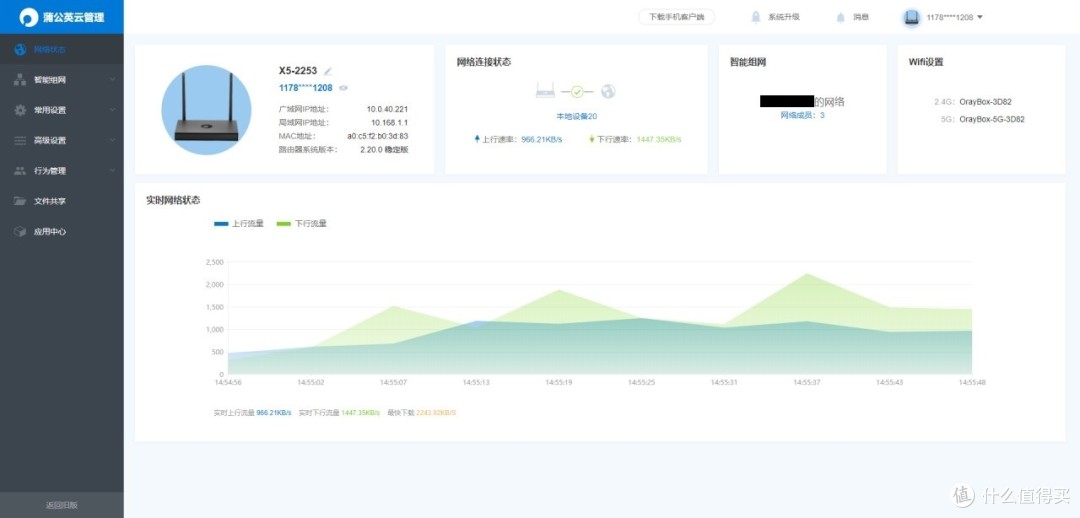Expand the 智能组网 chevron in sidebar
The width and height of the screenshot is (1080, 518).
[112, 80]
